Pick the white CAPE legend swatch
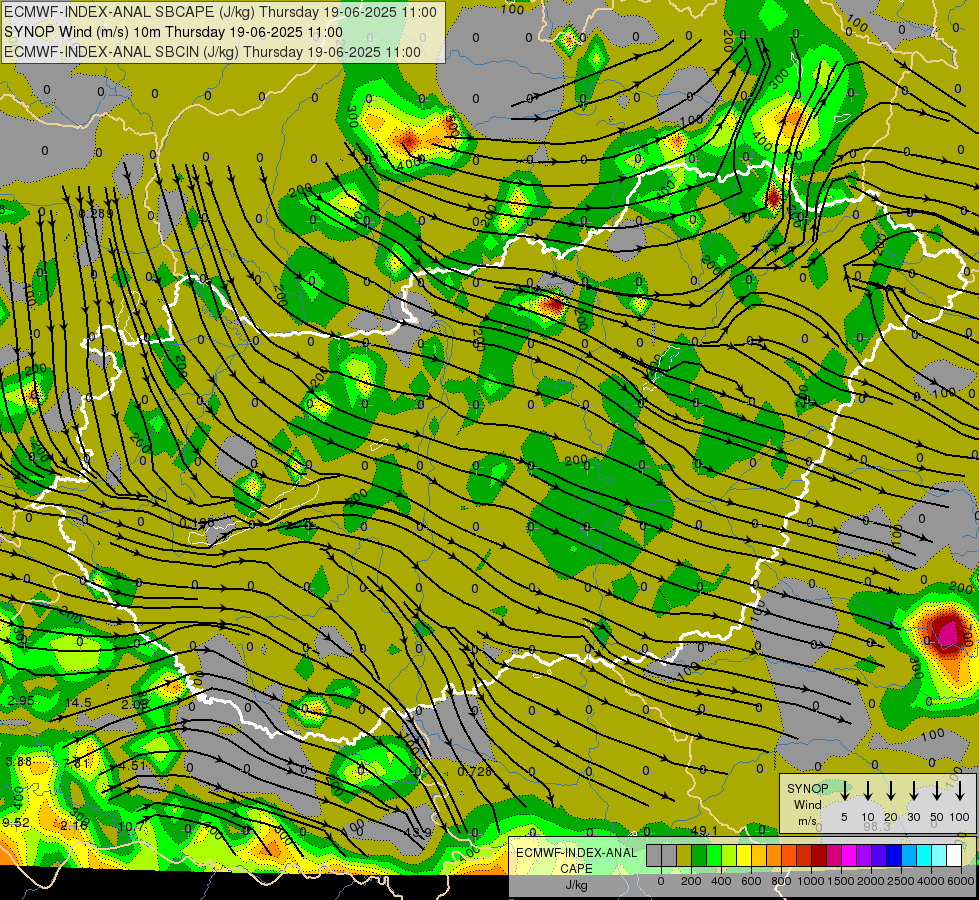The width and height of the screenshot is (979, 900). pyautogui.click(x=954, y=856)
